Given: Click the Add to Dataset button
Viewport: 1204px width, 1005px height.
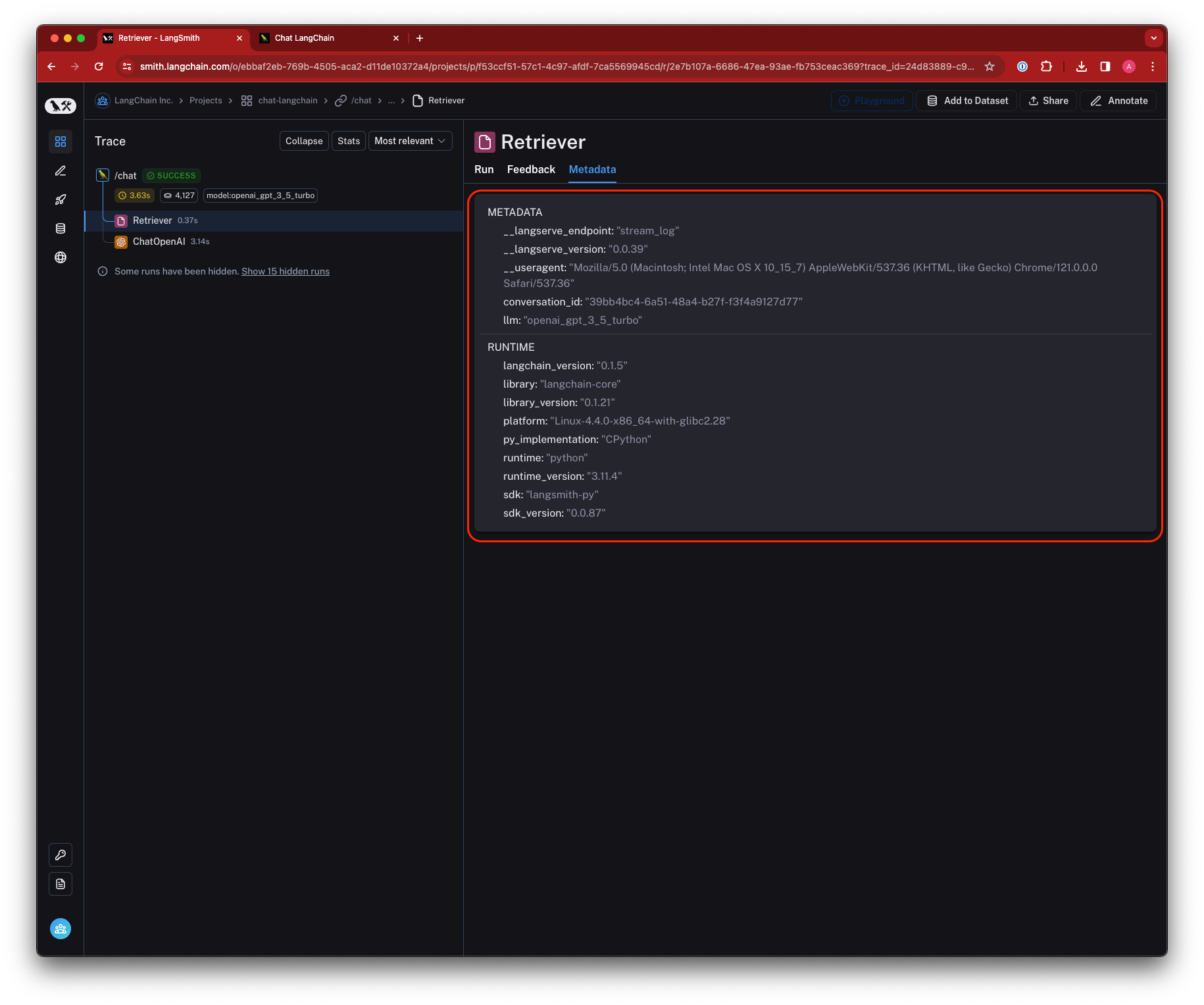Looking at the screenshot, I should 967,101.
